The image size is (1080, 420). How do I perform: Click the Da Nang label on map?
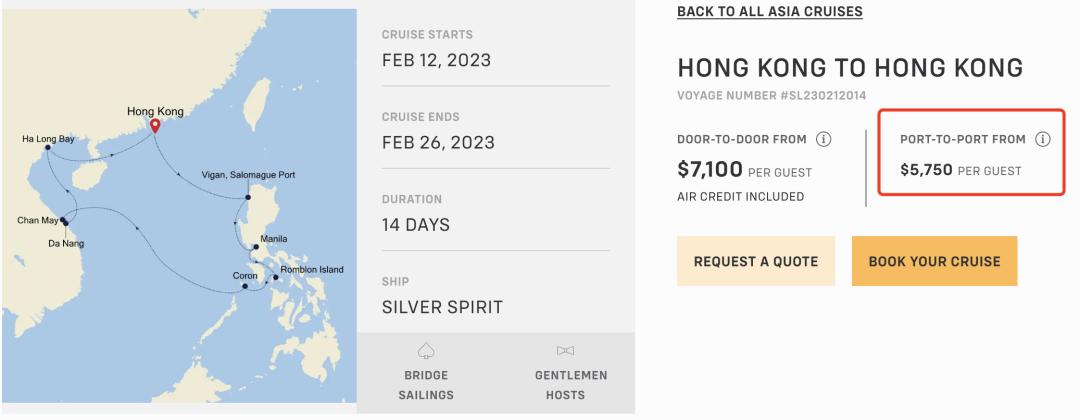(x=66, y=243)
